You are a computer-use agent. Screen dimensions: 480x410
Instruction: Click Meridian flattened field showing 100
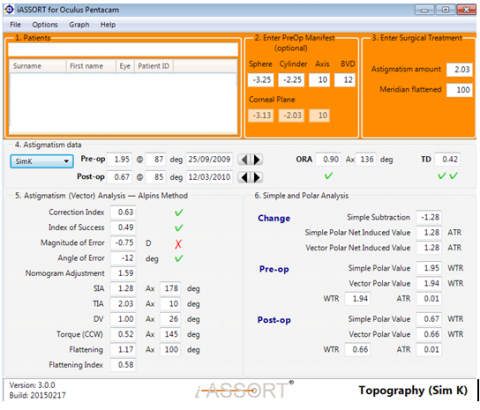460,90
